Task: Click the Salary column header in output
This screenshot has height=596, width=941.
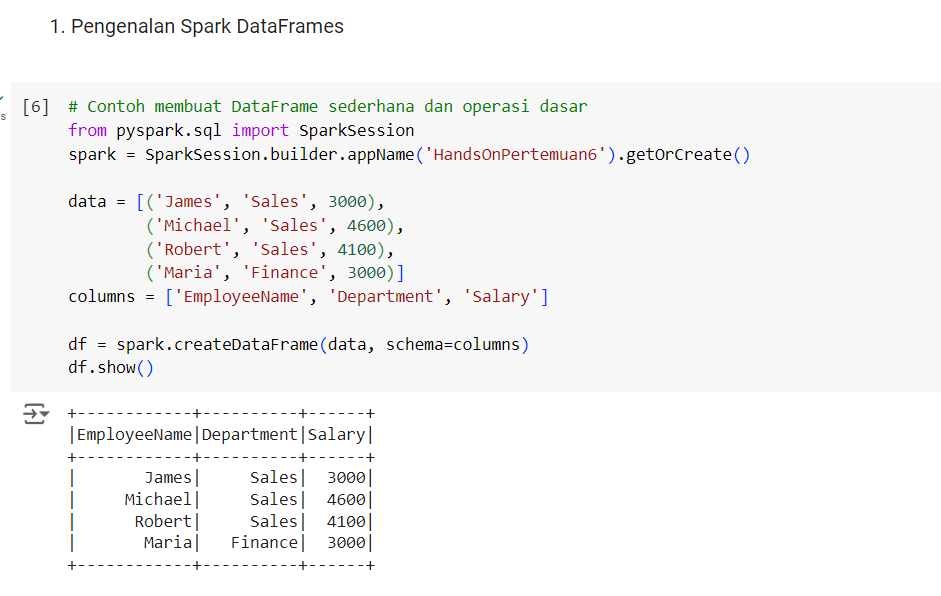Action: 337,434
